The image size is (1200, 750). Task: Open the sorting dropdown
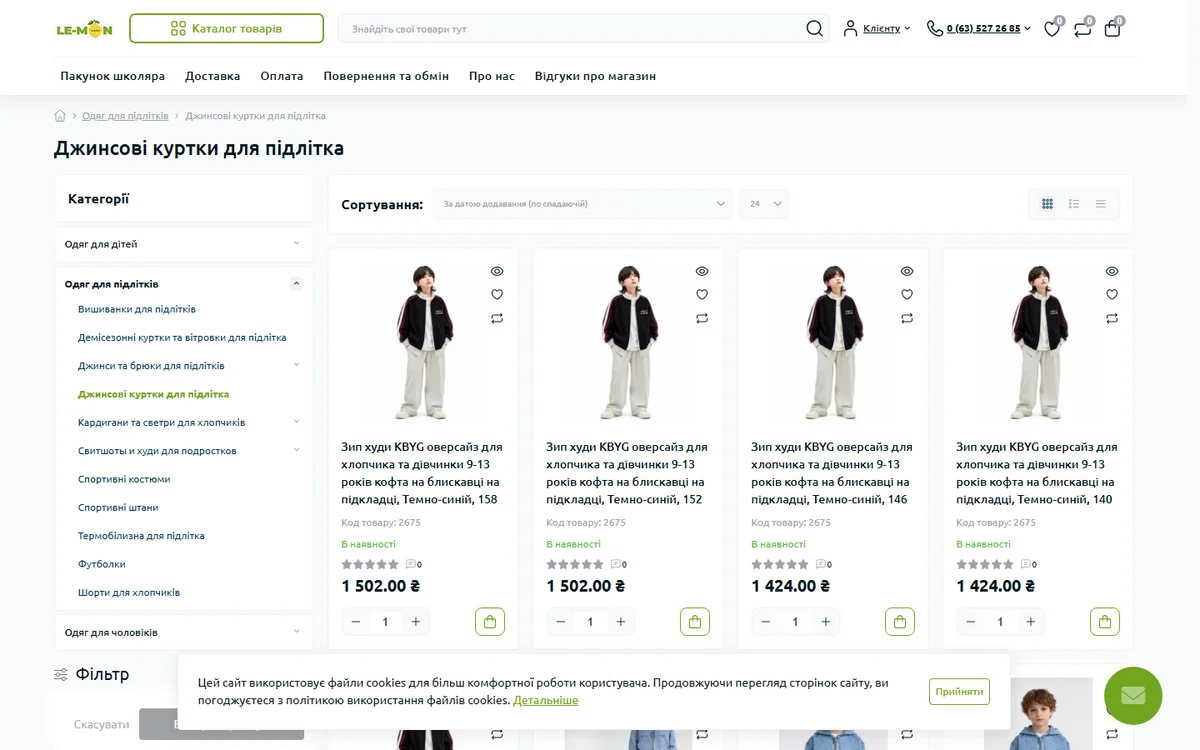[x=583, y=204]
